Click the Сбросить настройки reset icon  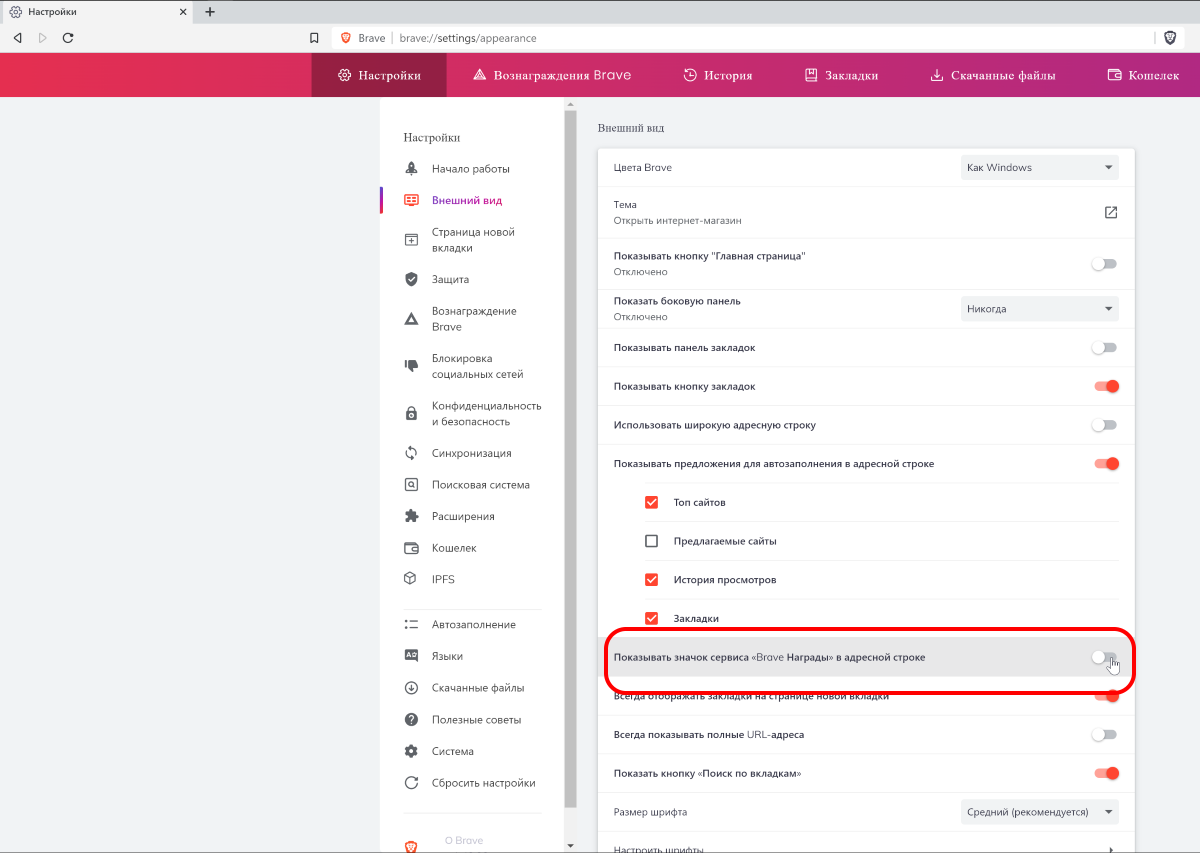pos(411,783)
